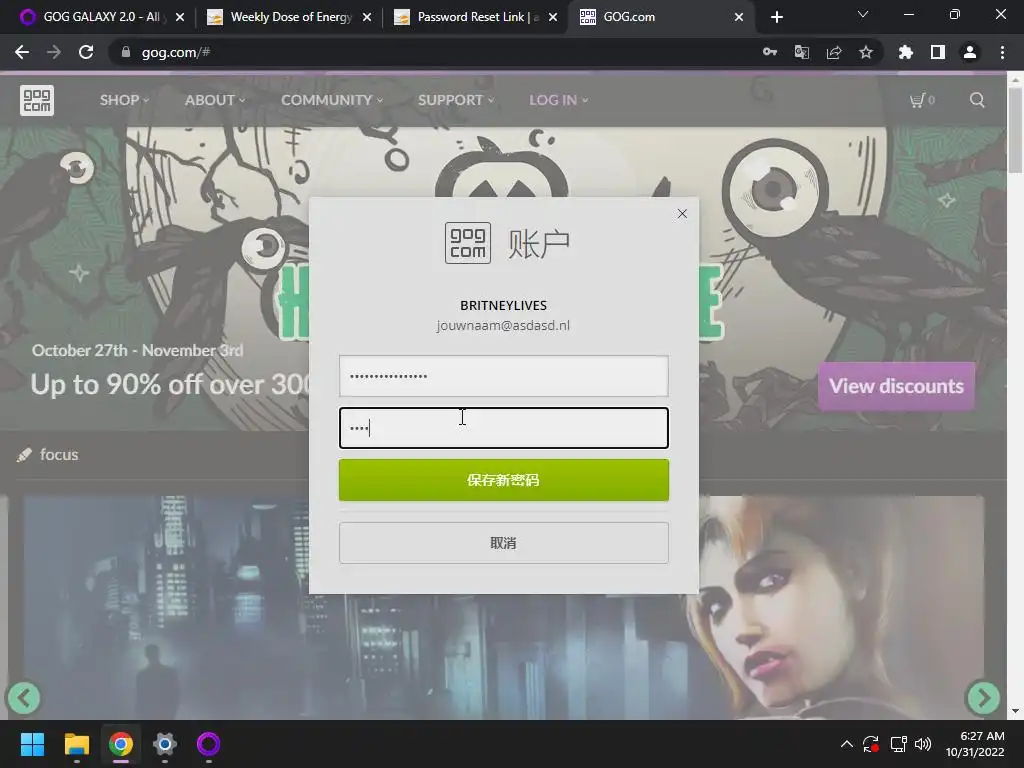Screen dimensions: 1024x768
Task: Open the network icon in system tray
Action: (x=898, y=744)
